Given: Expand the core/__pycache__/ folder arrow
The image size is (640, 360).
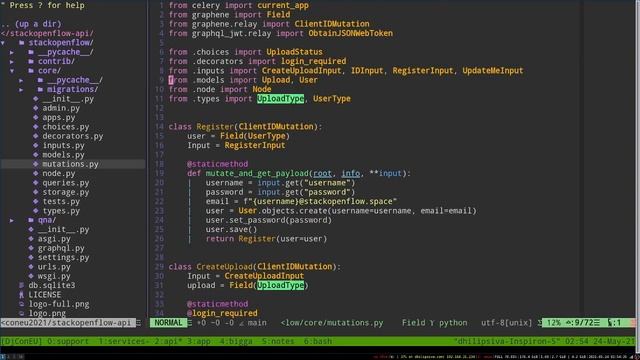Looking at the screenshot, I should pos(21,80).
